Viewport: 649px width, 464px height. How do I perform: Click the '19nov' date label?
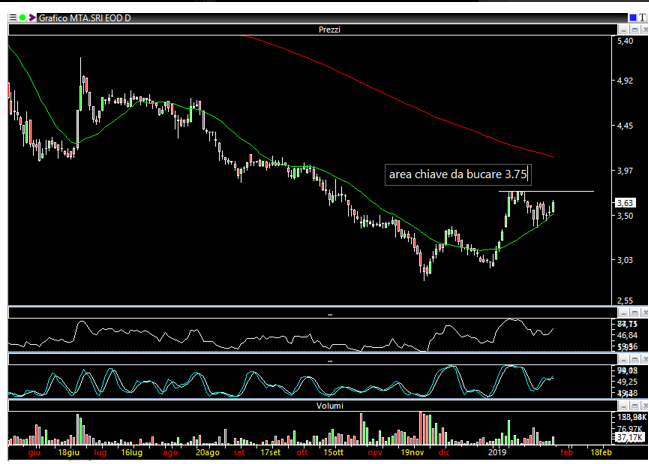(x=412, y=452)
